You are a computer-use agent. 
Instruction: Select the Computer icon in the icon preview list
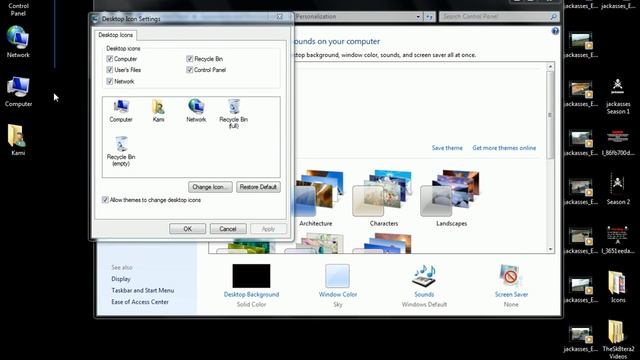(x=121, y=110)
